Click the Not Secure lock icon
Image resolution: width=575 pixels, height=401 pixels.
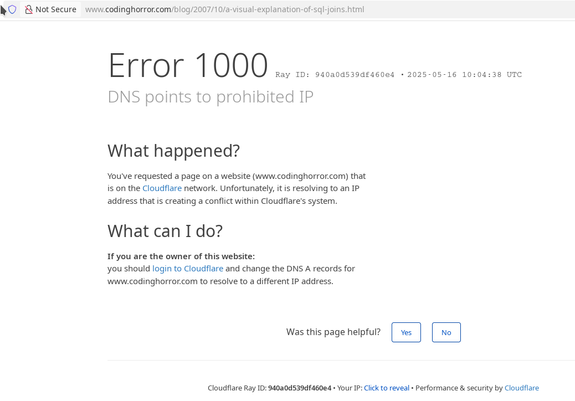click(29, 9)
